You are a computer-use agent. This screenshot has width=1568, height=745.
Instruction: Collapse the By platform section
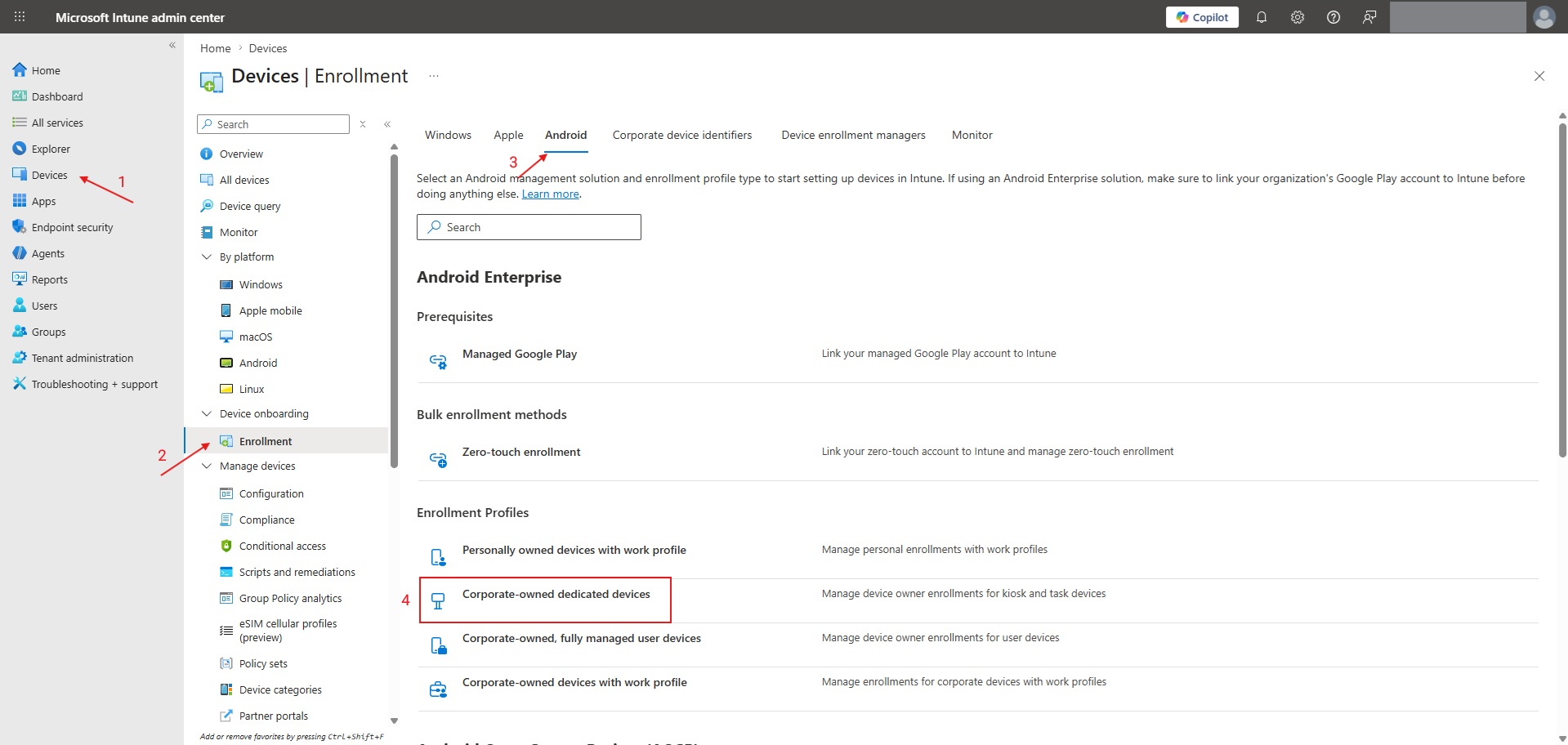click(x=207, y=257)
